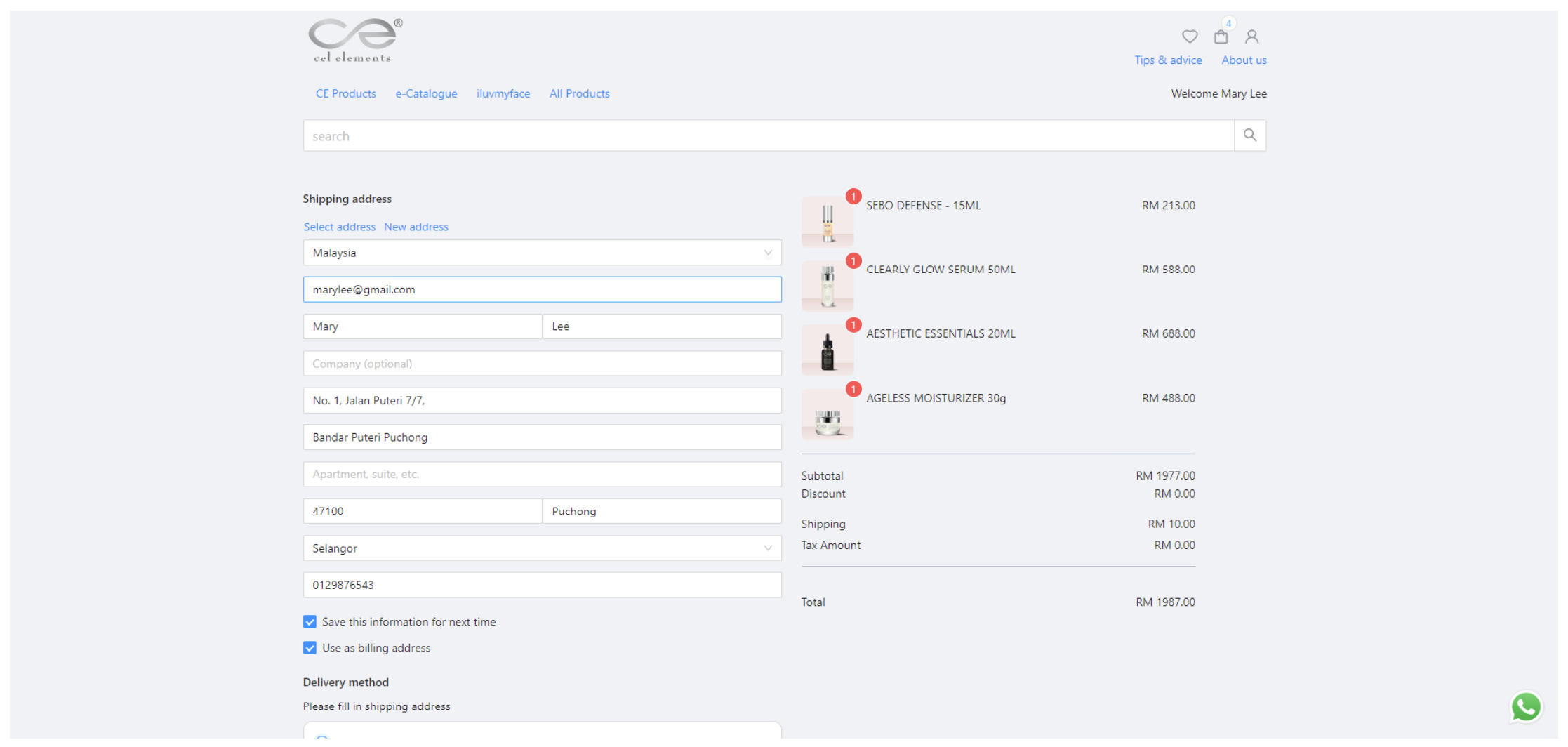
Task: Click the subtotal value RM 1977.00
Action: point(1165,475)
